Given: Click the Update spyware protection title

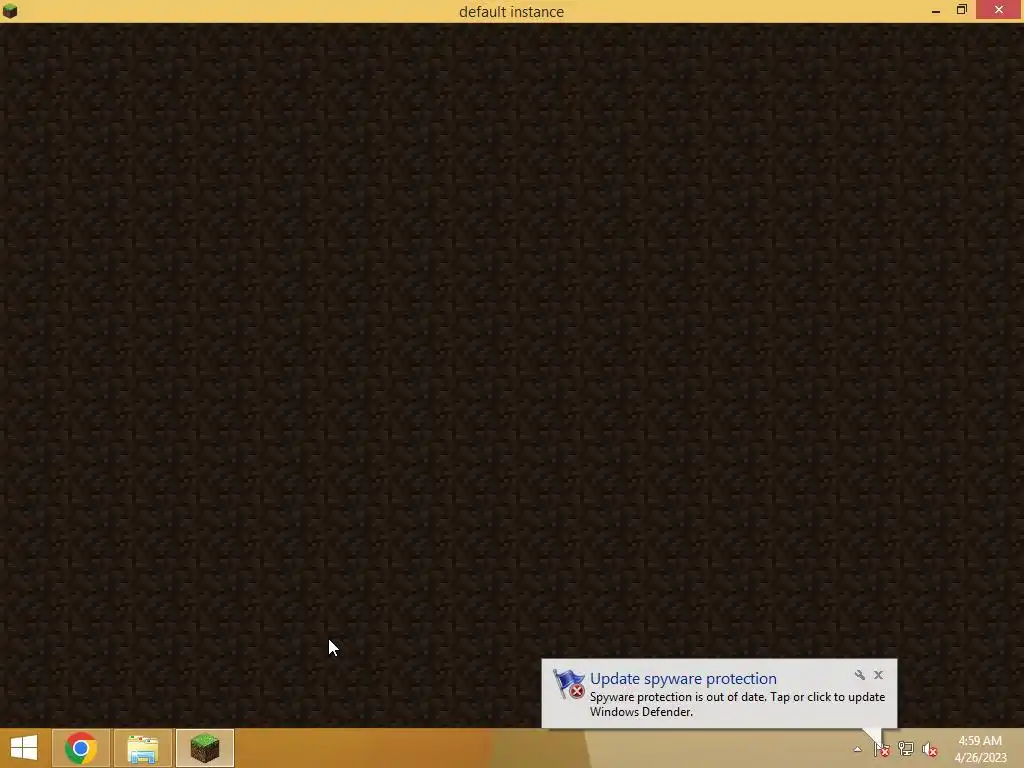Looking at the screenshot, I should click(683, 679).
